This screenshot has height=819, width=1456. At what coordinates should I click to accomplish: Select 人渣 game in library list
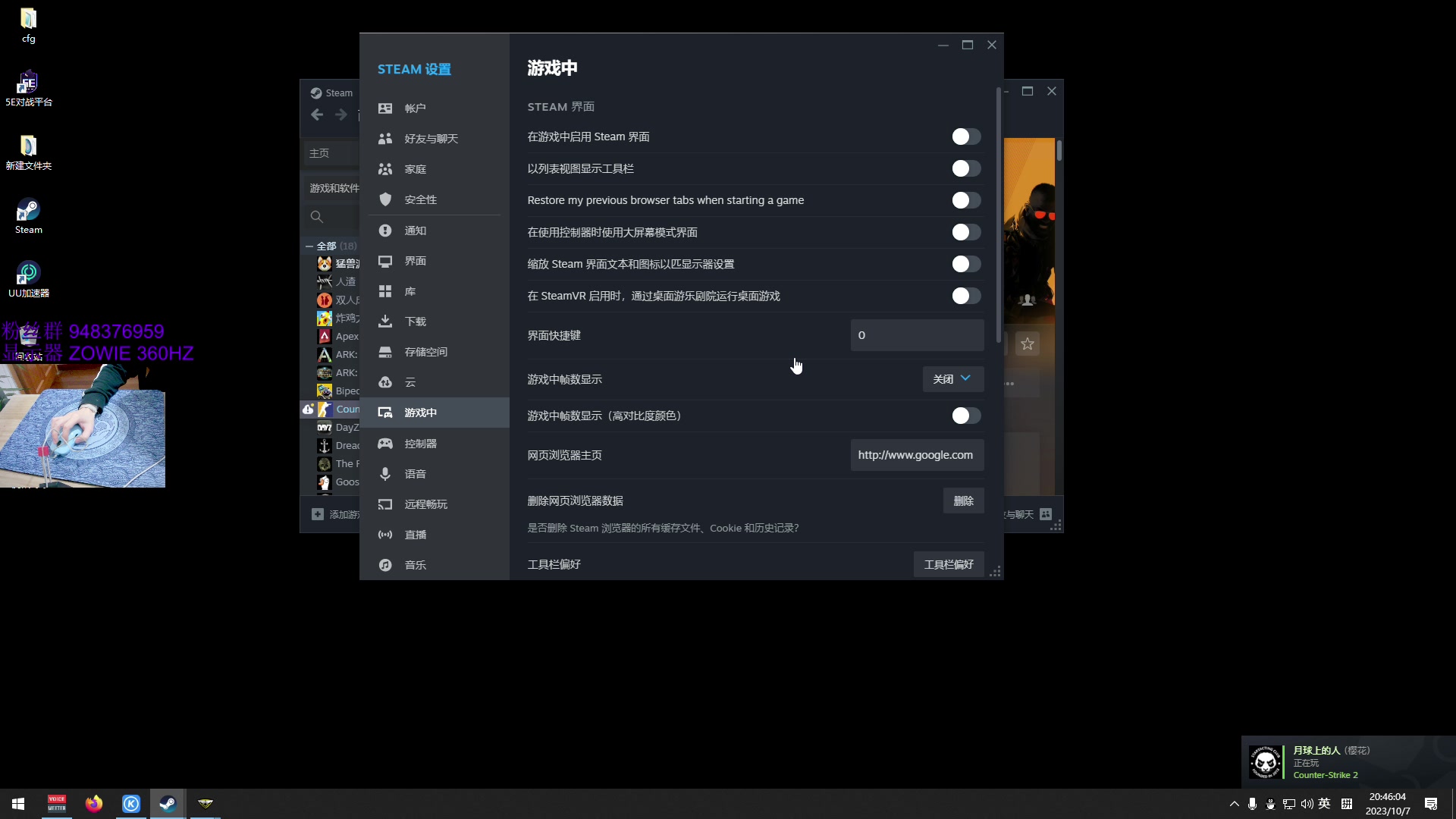click(x=338, y=281)
